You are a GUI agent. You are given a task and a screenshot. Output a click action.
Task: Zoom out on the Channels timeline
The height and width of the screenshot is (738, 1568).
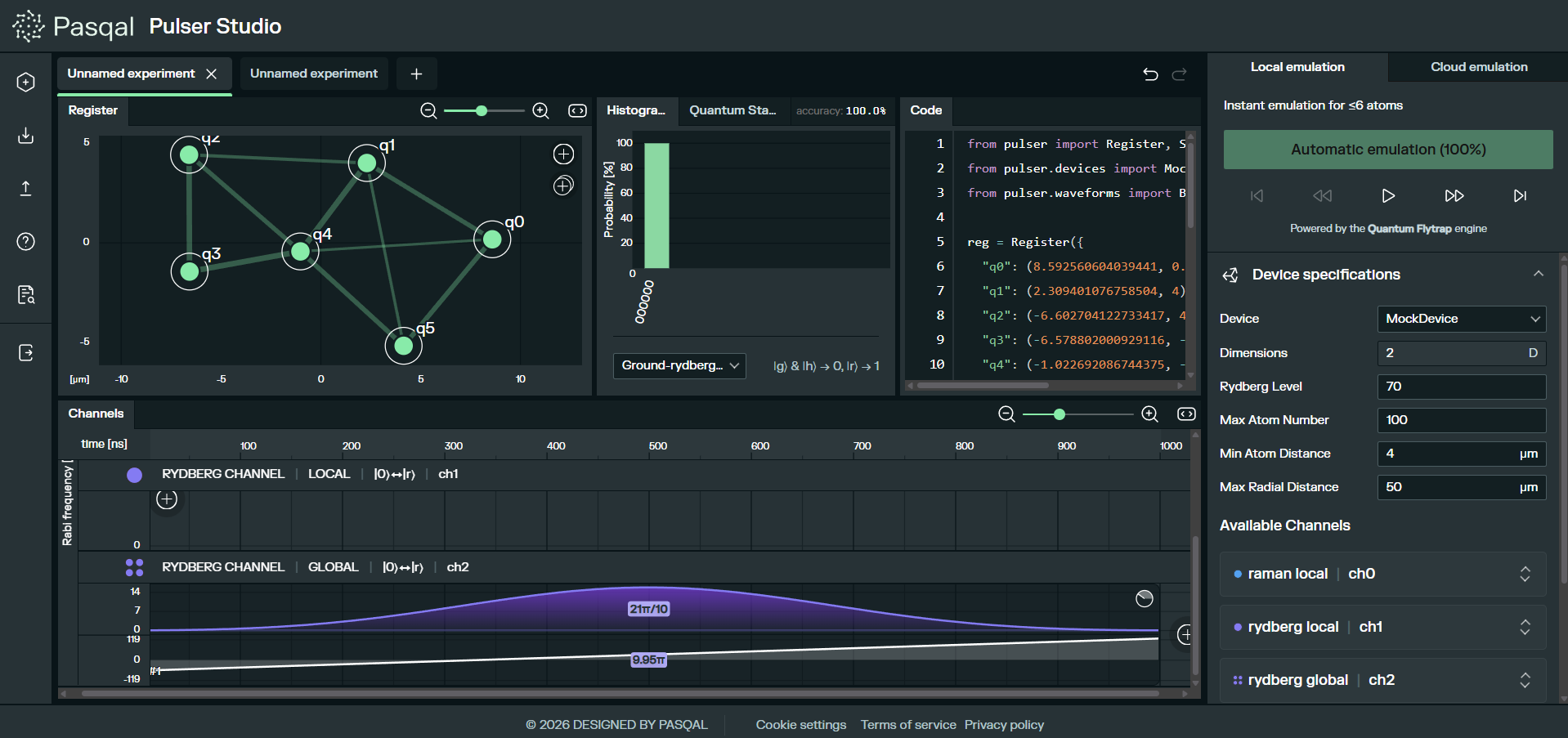pyautogui.click(x=1006, y=414)
